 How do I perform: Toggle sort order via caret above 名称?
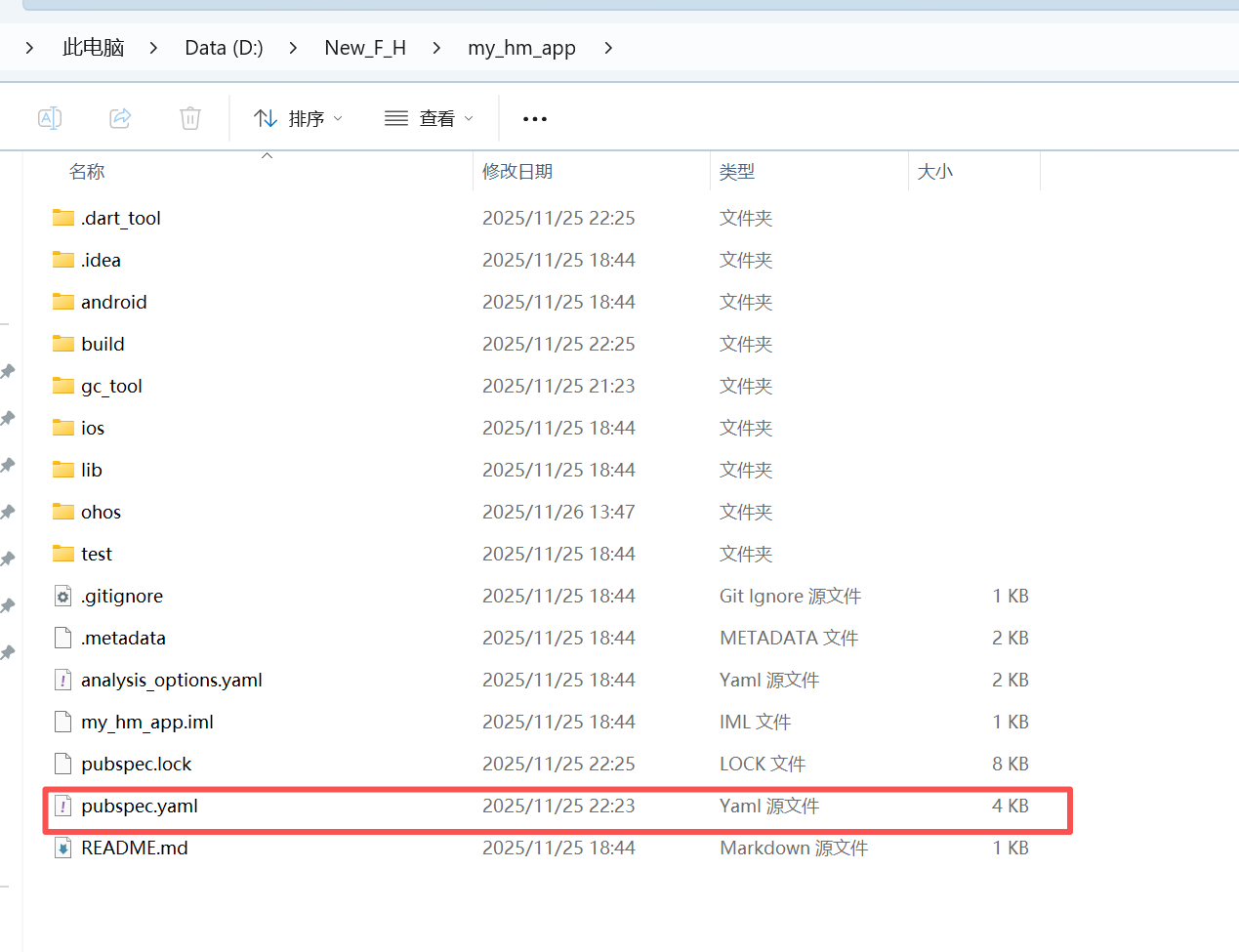click(x=267, y=154)
